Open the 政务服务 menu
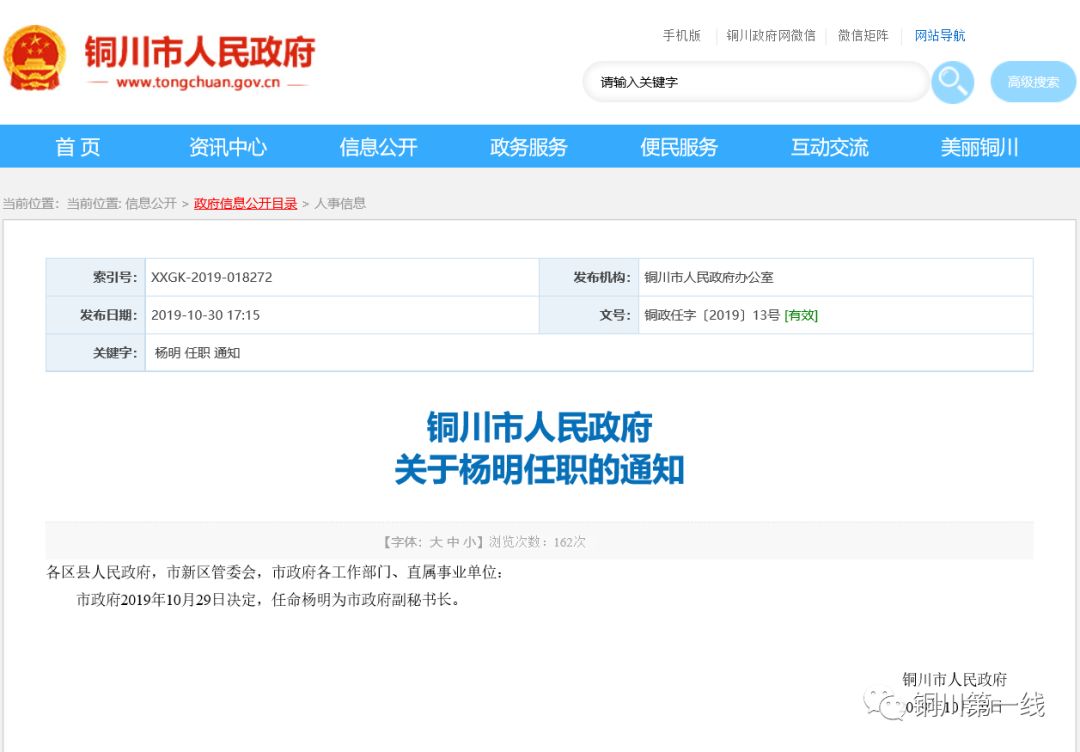The height and width of the screenshot is (752, 1080). coord(528,146)
